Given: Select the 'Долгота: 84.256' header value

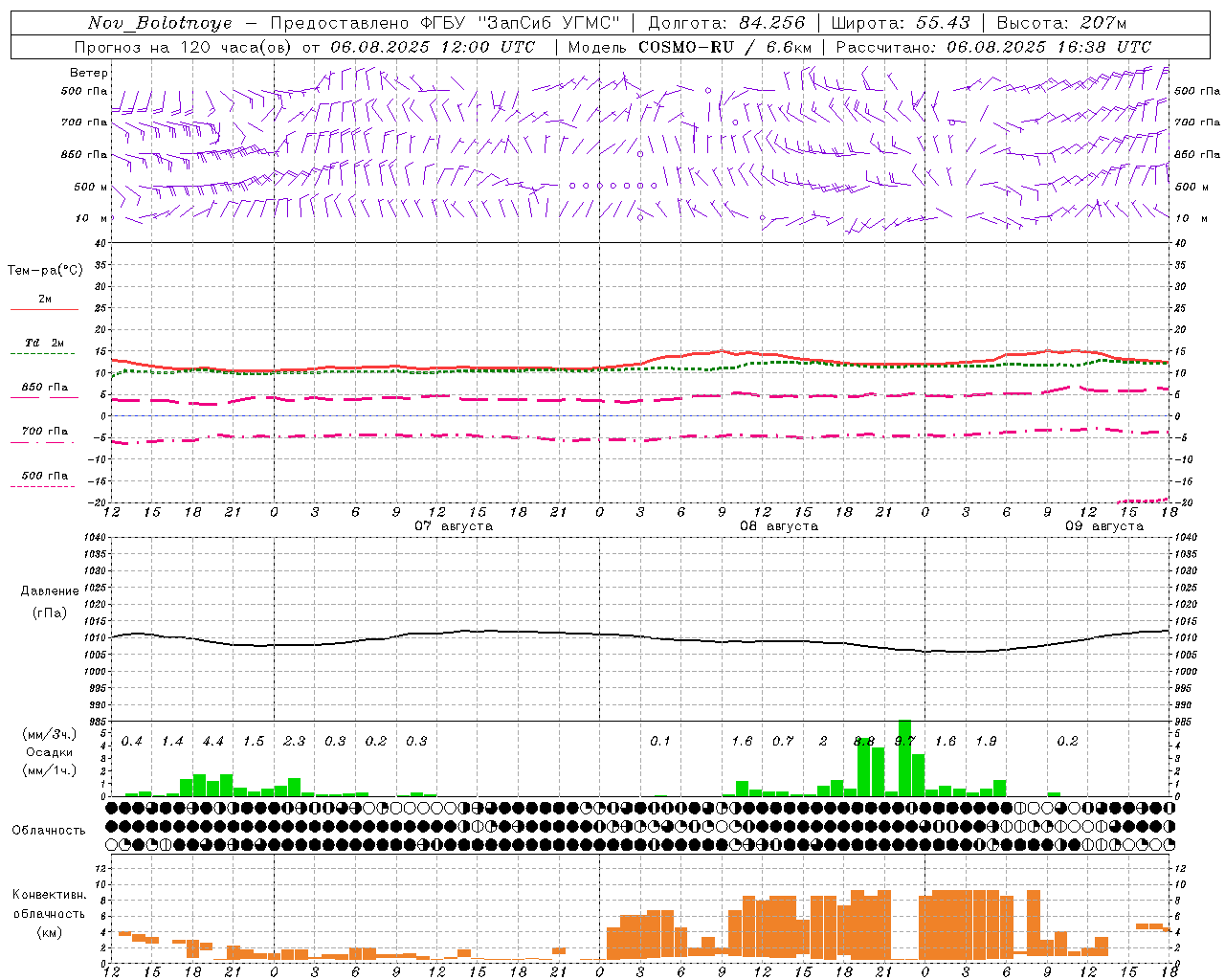Looking at the screenshot, I should [727, 23].
